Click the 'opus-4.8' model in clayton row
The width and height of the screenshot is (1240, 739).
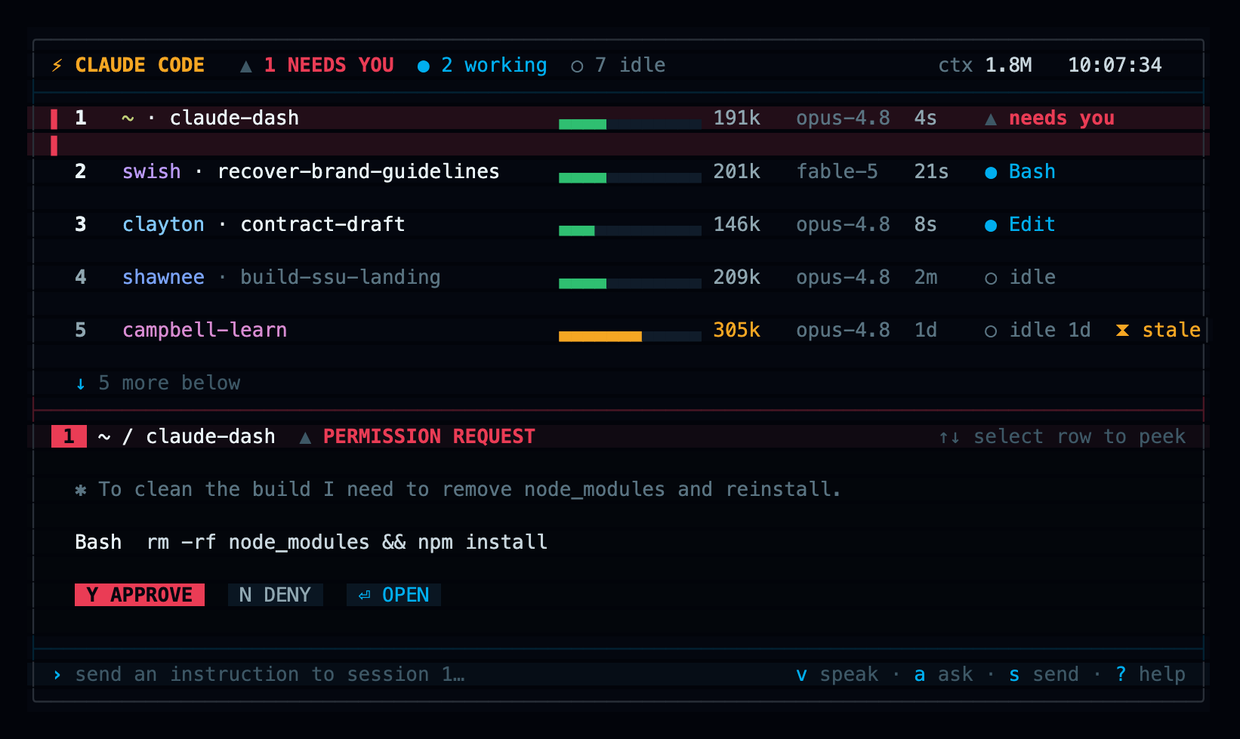click(843, 224)
